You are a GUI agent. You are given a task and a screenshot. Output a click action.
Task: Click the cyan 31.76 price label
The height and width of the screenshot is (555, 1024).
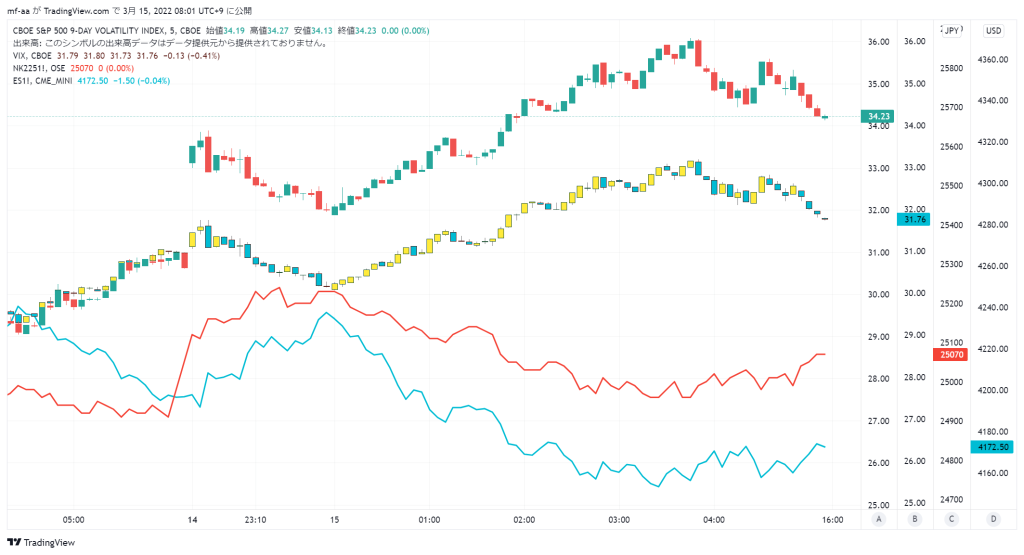pyautogui.click(x=914, y=219)
